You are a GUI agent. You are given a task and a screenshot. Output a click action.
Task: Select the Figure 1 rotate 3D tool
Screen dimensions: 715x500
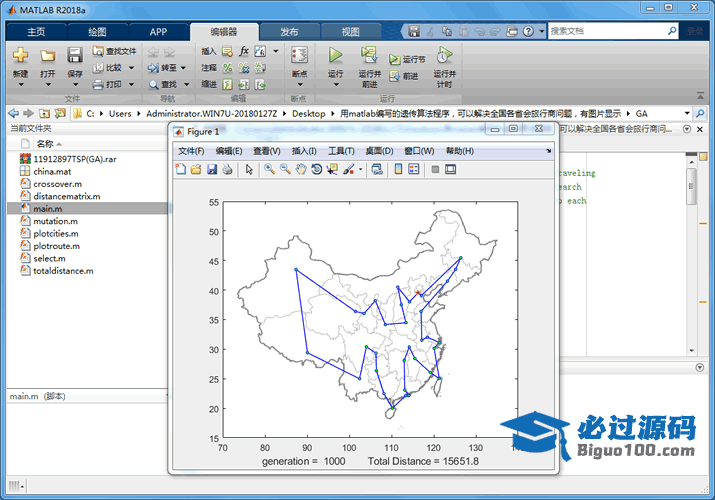point(316,170)
